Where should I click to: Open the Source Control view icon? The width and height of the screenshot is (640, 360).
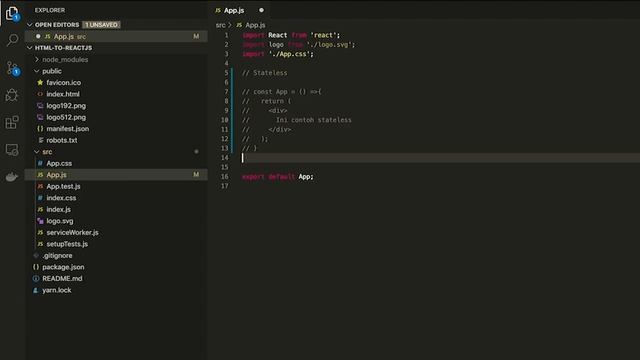(12, 68)
